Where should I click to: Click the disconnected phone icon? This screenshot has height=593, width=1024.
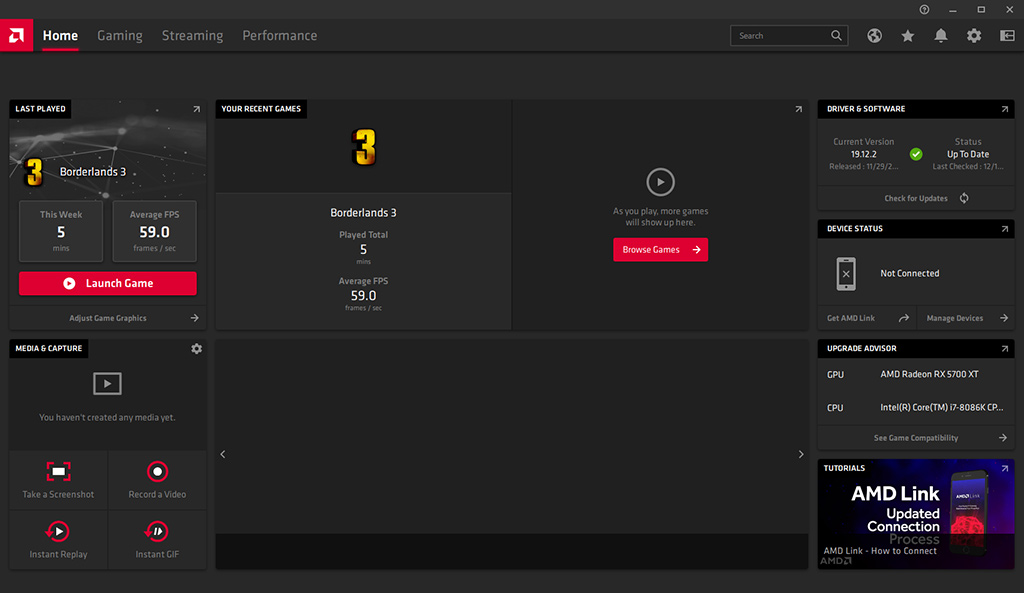coord(846,274)
